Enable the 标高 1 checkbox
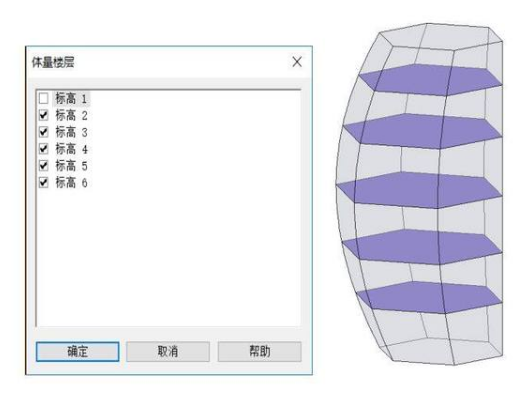519x400 pixels. pyautogui.click(x=43, y=98)
